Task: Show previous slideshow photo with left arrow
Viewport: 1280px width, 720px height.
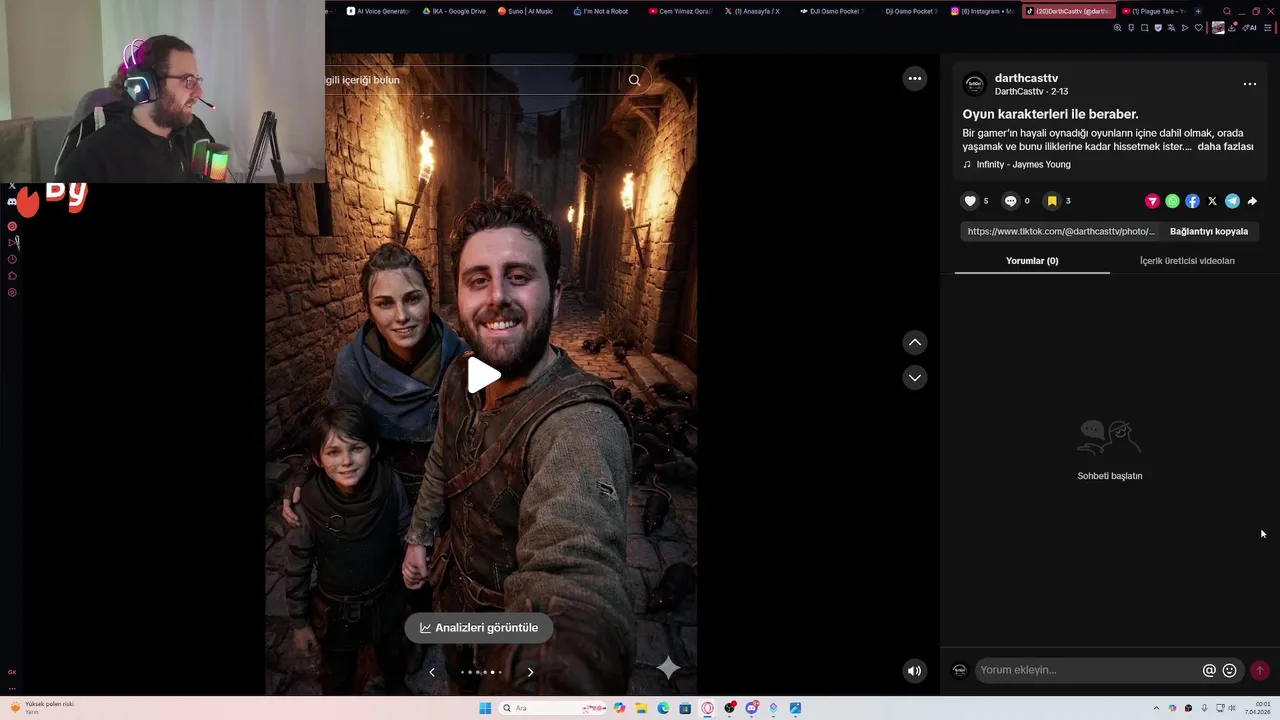Action: 432,672
